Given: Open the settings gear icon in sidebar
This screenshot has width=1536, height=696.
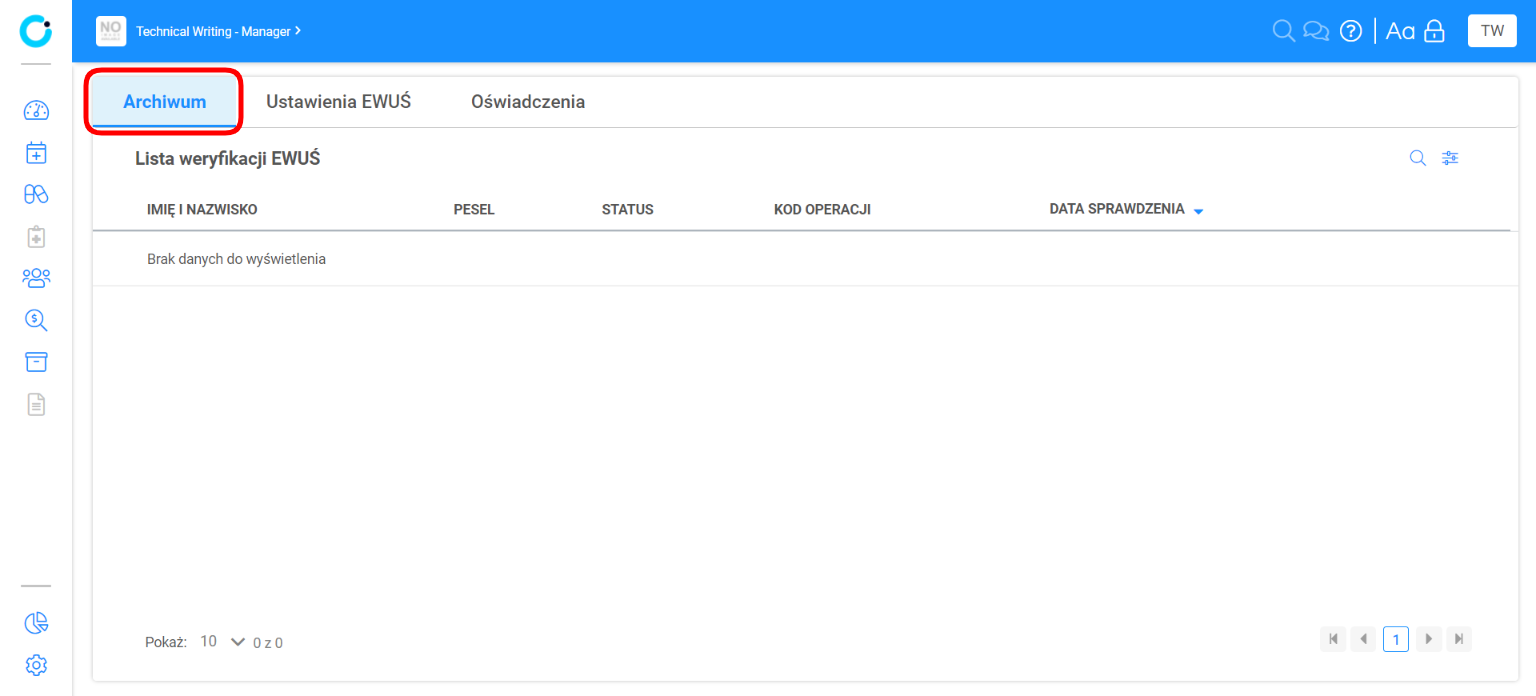Looking at the screenshot, I should pos(36,665).
